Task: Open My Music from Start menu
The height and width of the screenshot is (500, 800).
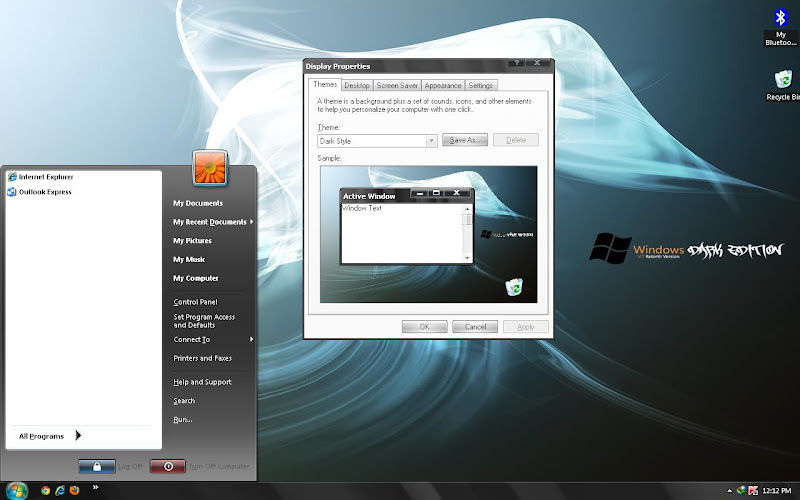Action: coord(189,260)
